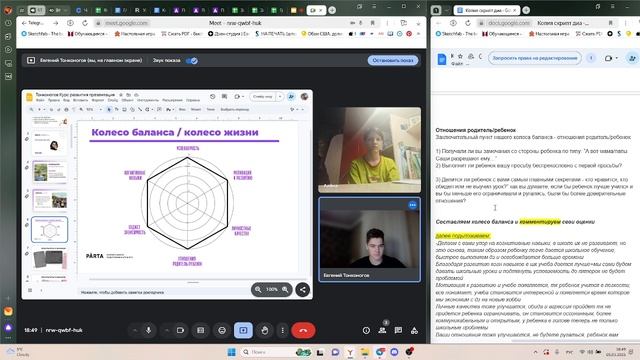Screen dimensions: 640x360
Task: Open the comments icon in shared Slides header
Action: 224,96
